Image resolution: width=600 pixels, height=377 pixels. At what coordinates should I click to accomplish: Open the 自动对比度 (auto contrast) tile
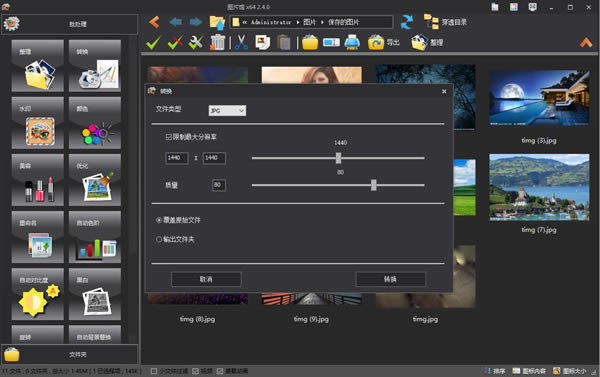38,294
